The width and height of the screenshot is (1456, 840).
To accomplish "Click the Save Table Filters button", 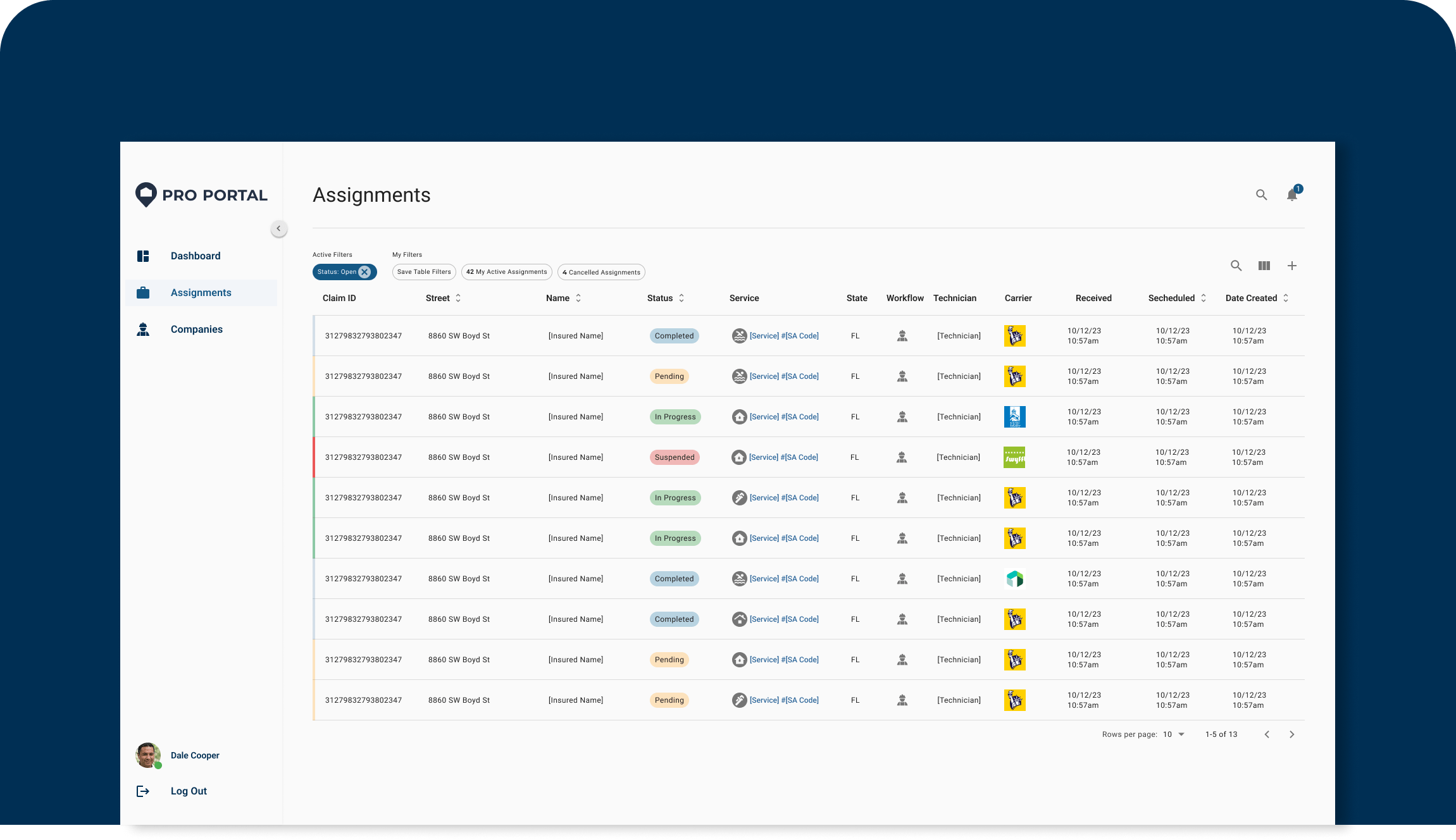I will click(424, 272).
